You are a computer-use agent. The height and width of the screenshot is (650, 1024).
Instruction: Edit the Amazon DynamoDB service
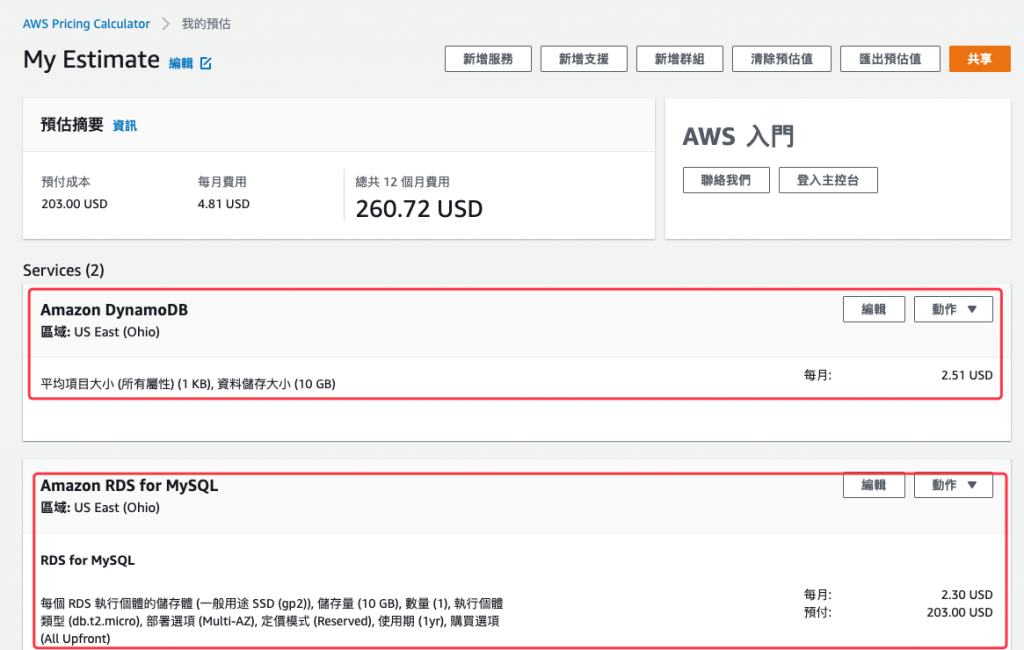[874, 309]
